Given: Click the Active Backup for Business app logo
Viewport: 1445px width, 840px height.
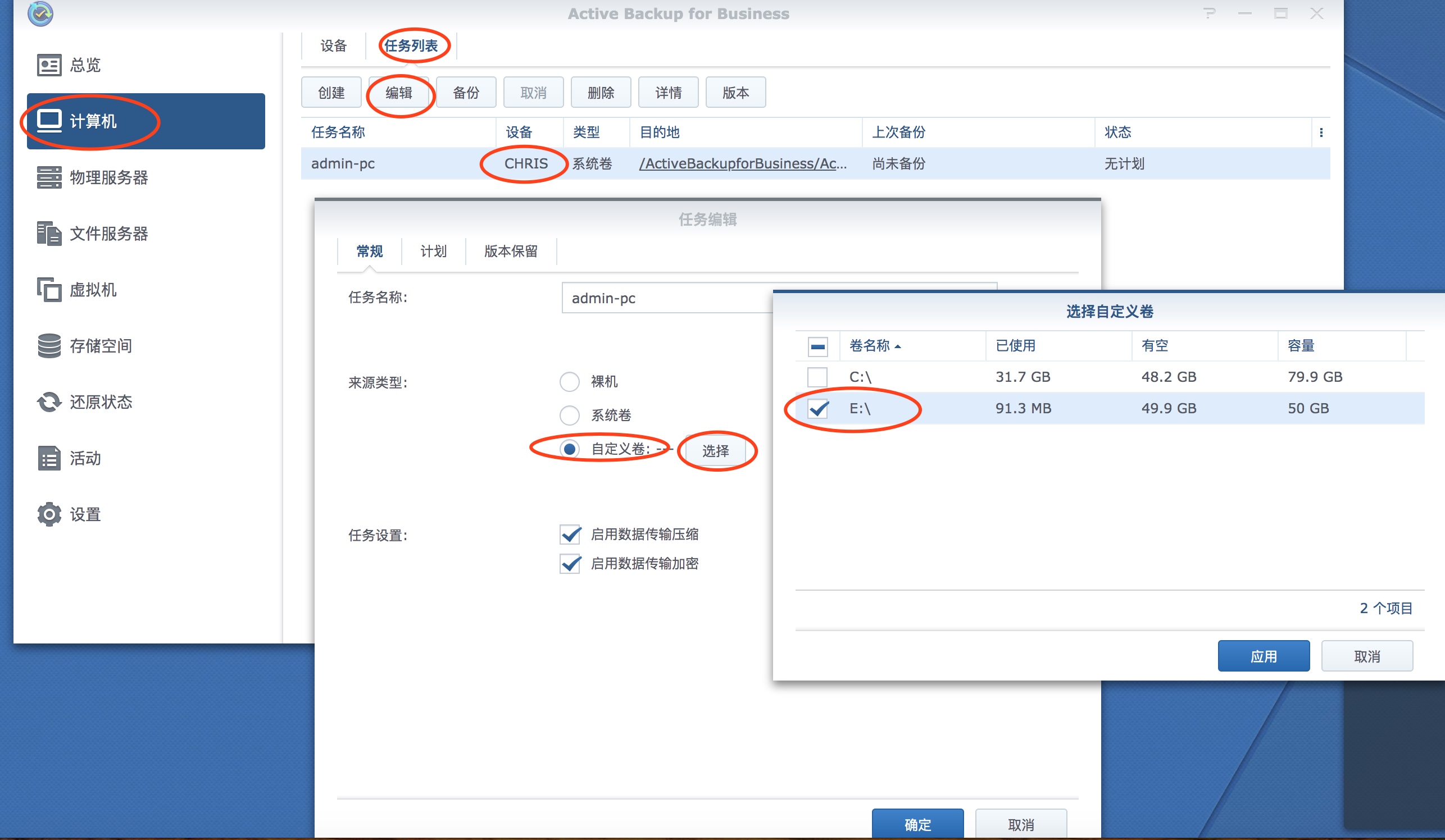Looking at the screenshot, I should point(40,13).
